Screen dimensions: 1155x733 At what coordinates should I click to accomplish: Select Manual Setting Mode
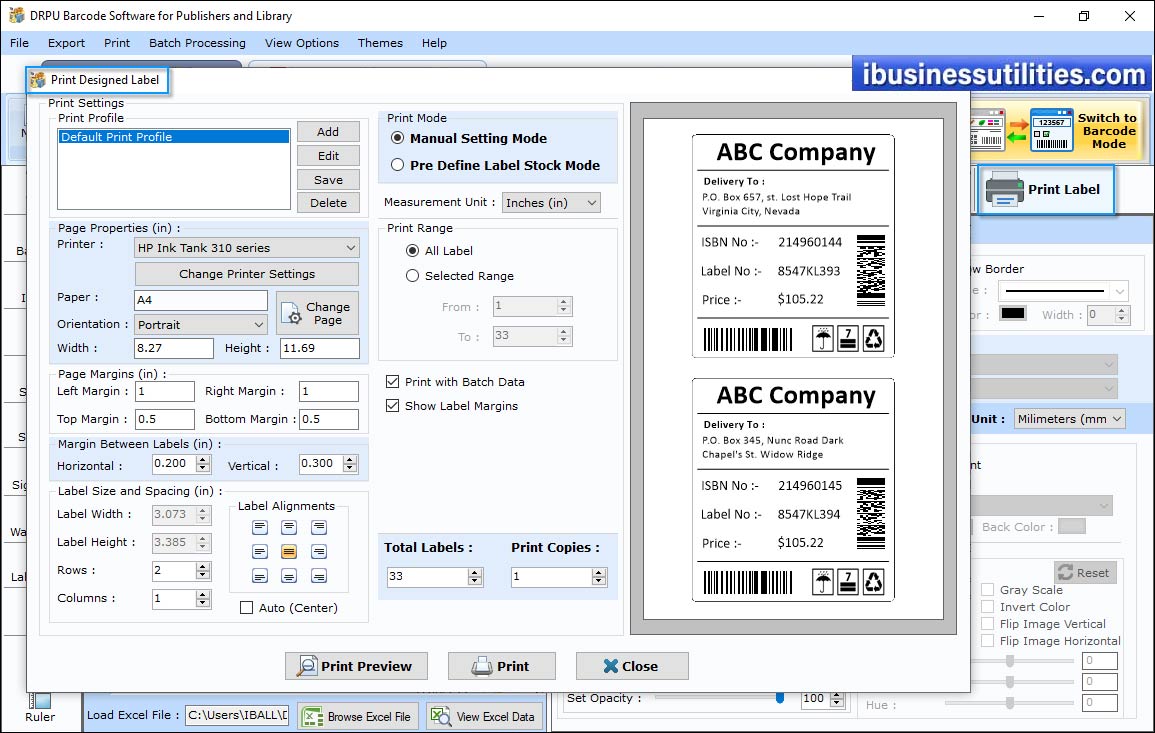pyautogui.click(x=398, y=138)
